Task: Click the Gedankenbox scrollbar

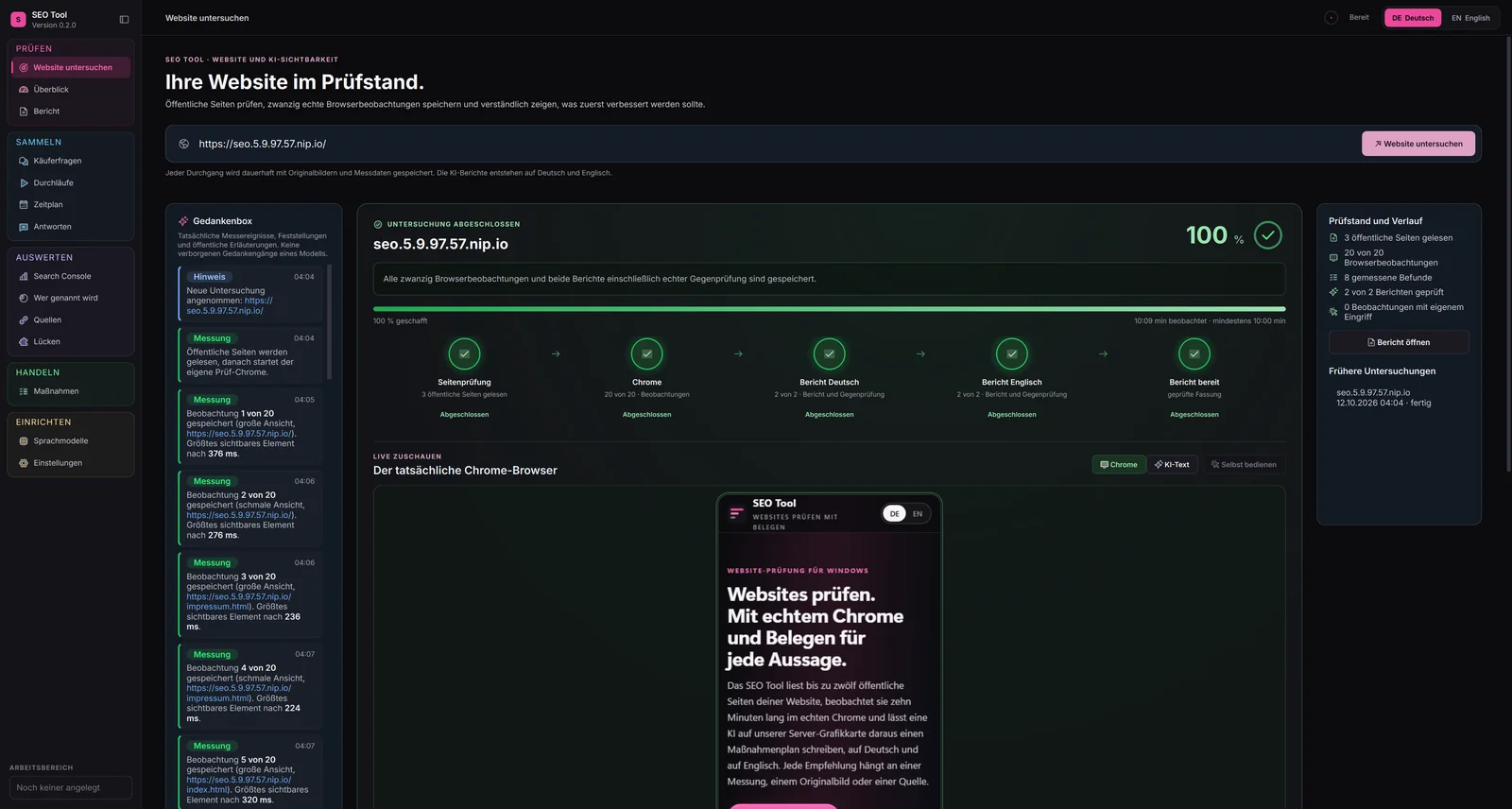Action: (x=329, y=321)
